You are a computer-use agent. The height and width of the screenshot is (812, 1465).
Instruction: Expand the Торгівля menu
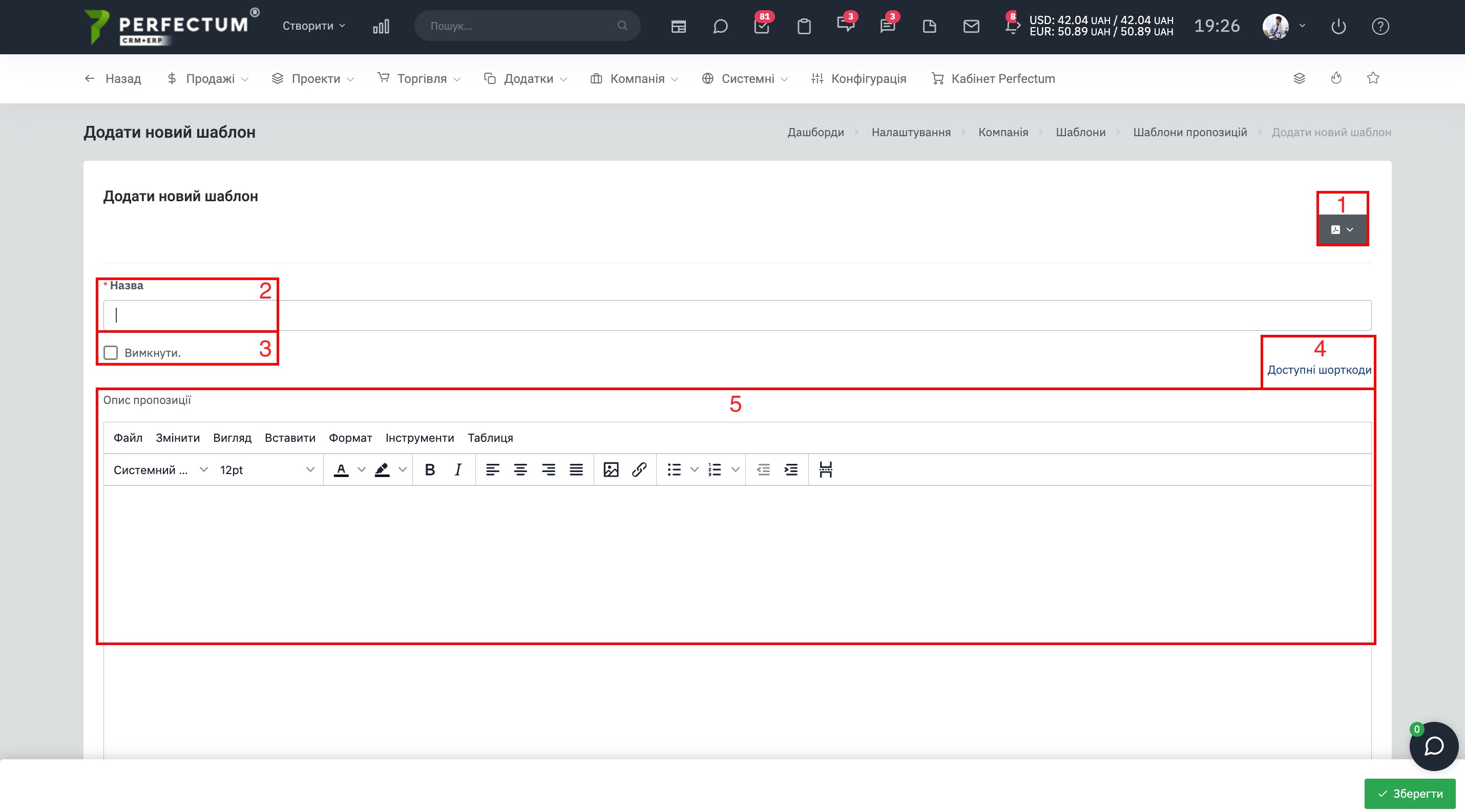[x=419, y=78]
